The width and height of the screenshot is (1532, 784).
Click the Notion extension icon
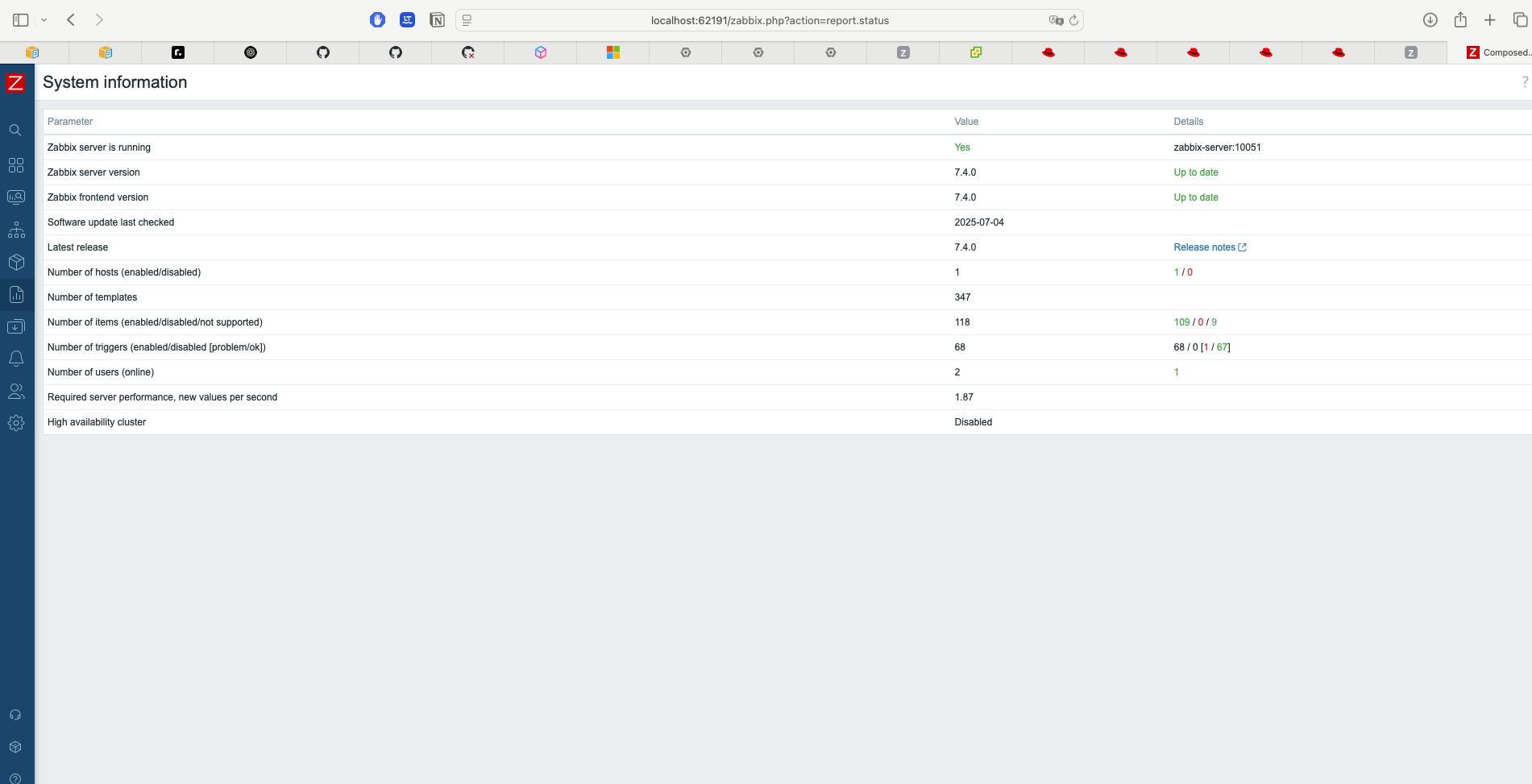(437, 20)
